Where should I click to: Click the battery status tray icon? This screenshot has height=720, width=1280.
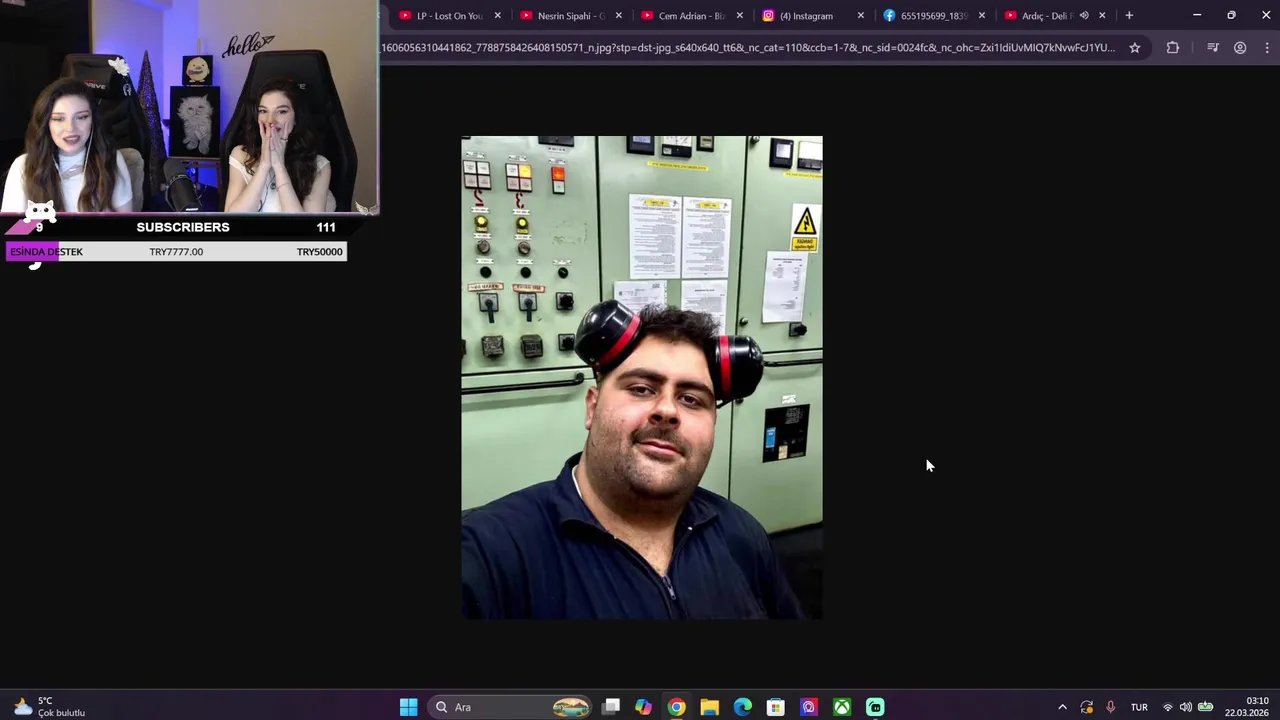point(1205,707)
